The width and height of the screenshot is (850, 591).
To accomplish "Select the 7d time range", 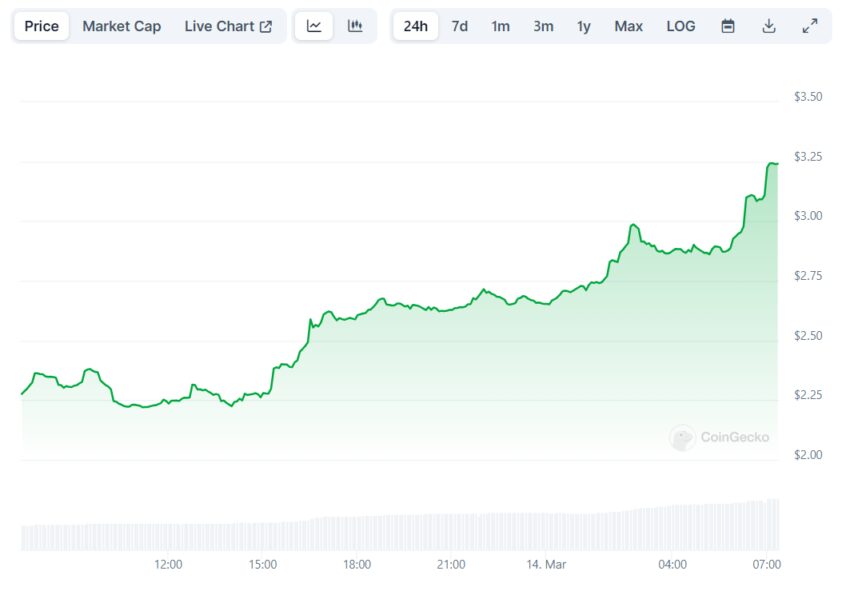I will pos(459,26).
